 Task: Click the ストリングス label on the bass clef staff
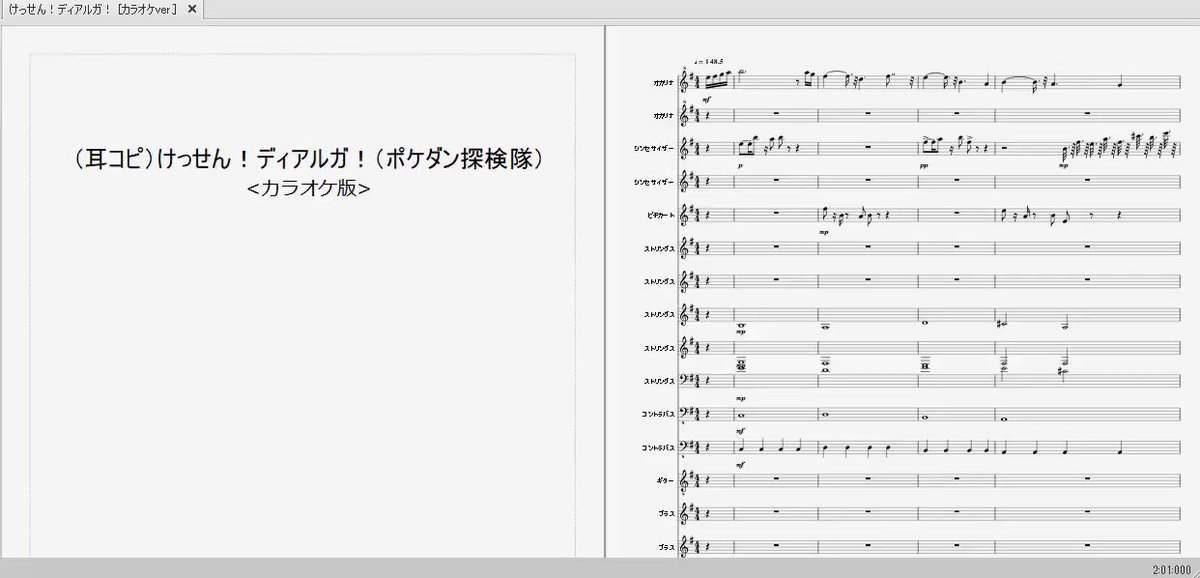[659, 381]
